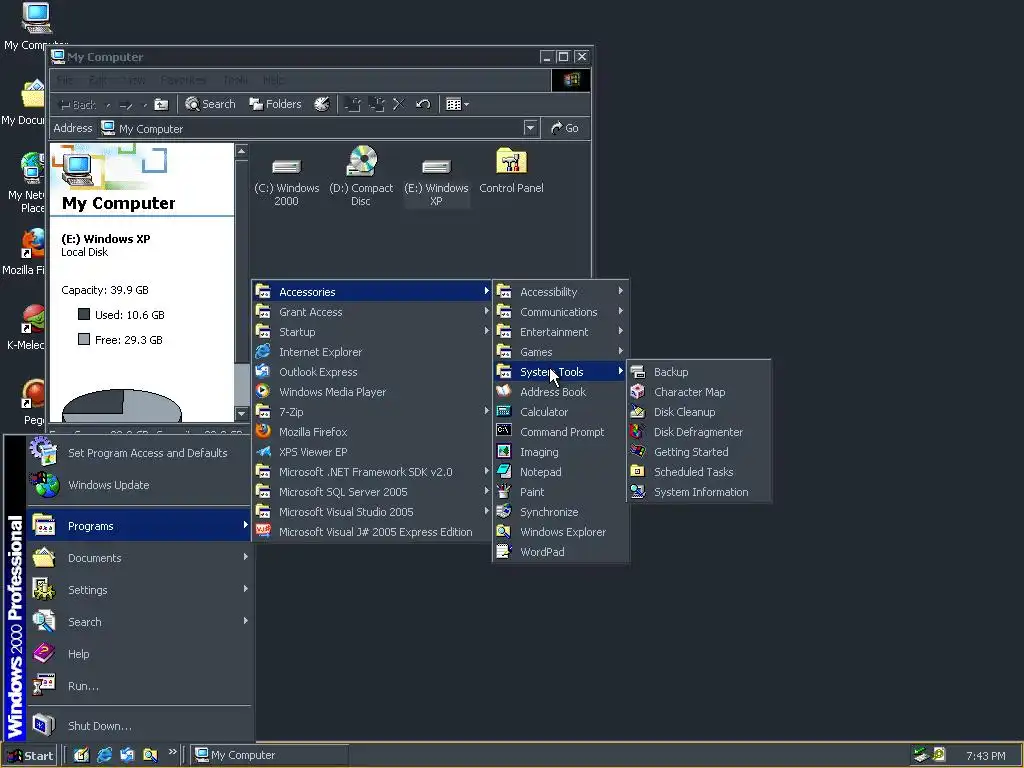The width and height of the screenshot is (1024, 768).
Task: Click the Outlook Express Quick Launch icon
Action: tap(127, 755)
